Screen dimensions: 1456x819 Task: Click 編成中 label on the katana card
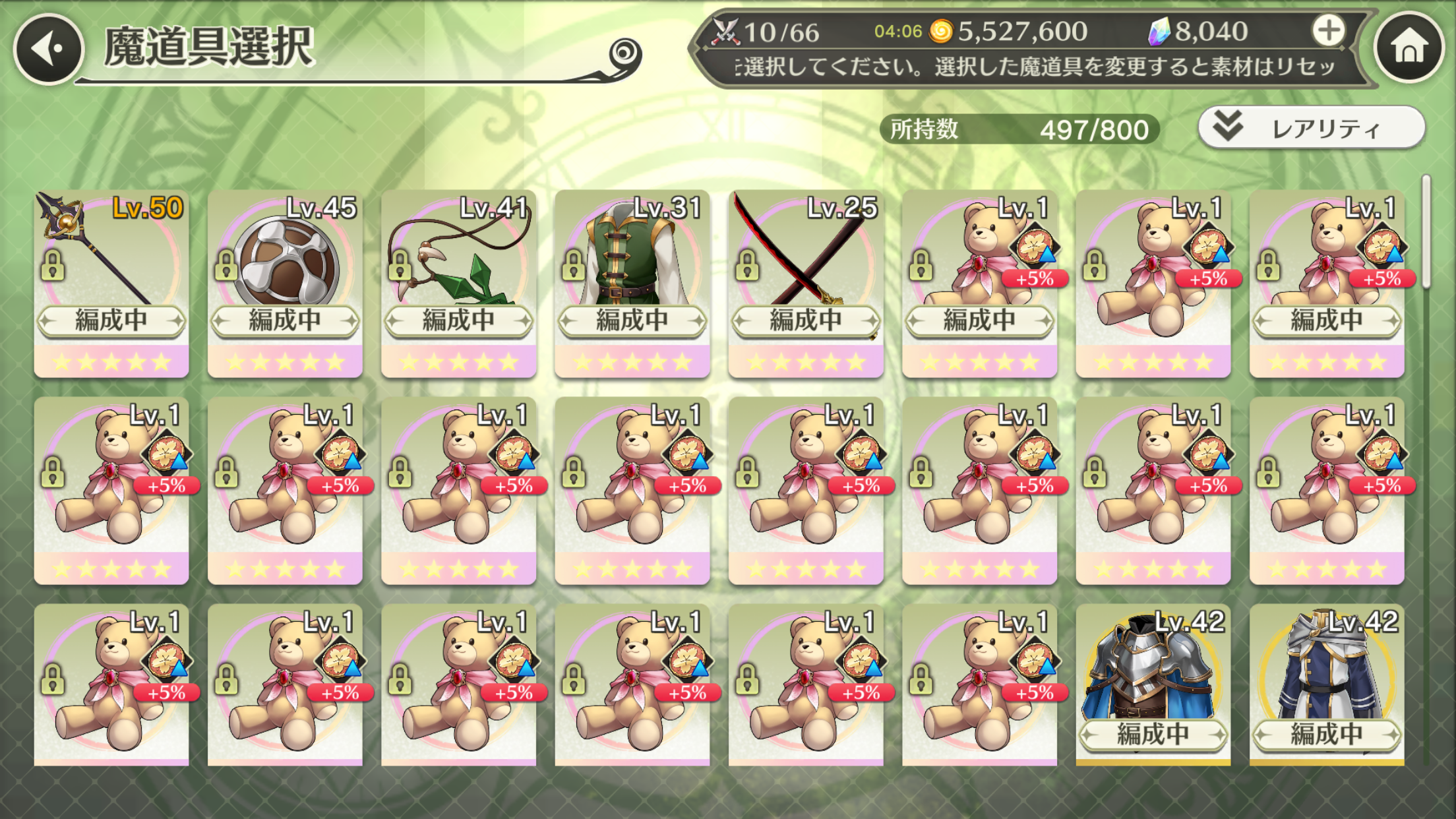point(806,321)
